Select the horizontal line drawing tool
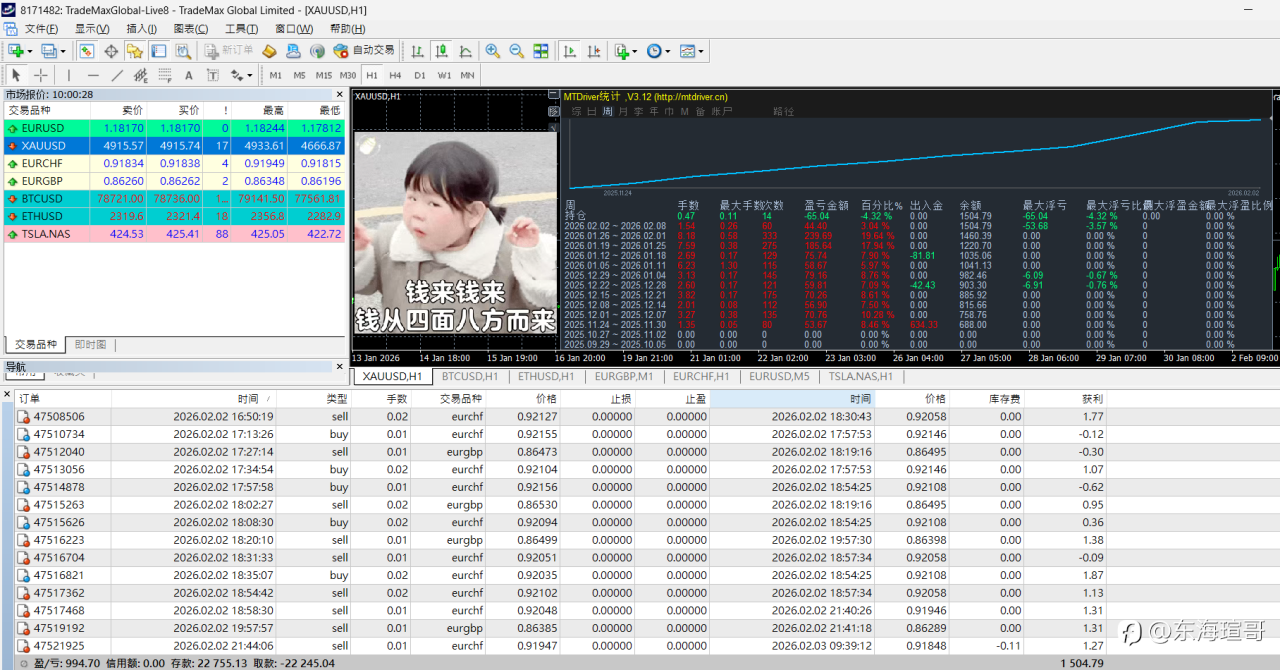 click(93, 75)
